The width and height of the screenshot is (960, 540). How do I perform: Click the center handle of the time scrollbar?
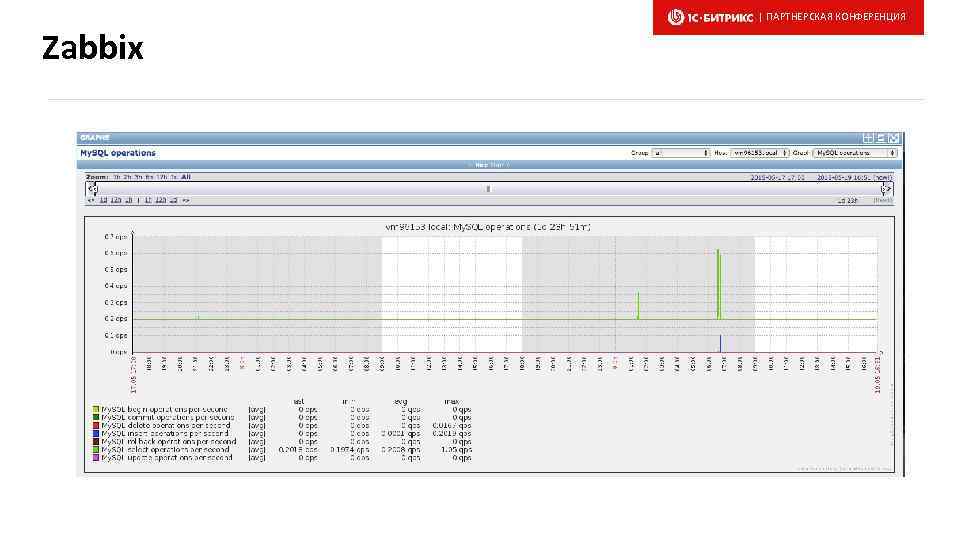coord(488,189)
